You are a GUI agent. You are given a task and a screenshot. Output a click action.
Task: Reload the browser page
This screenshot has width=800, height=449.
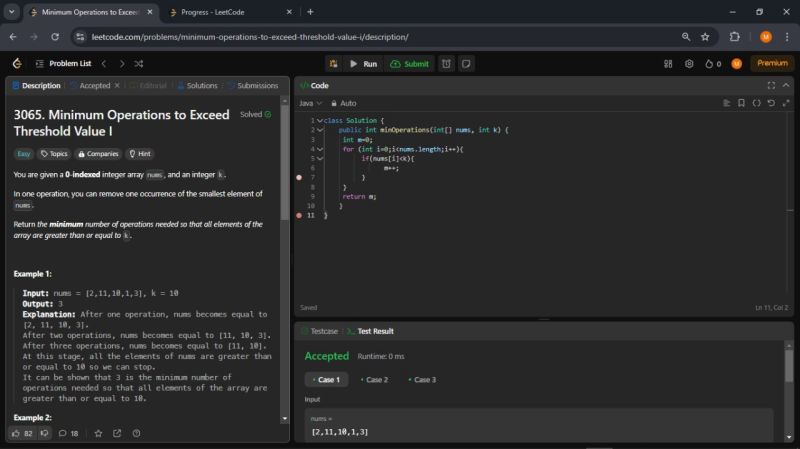click(x=55, y=37)
